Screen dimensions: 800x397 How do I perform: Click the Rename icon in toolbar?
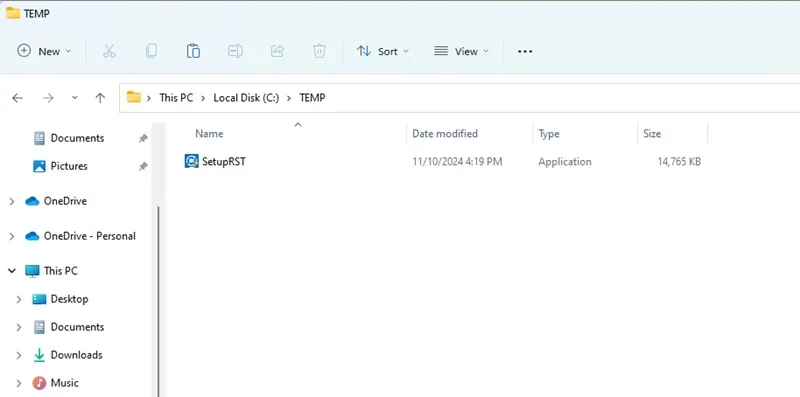click(235, 51)
